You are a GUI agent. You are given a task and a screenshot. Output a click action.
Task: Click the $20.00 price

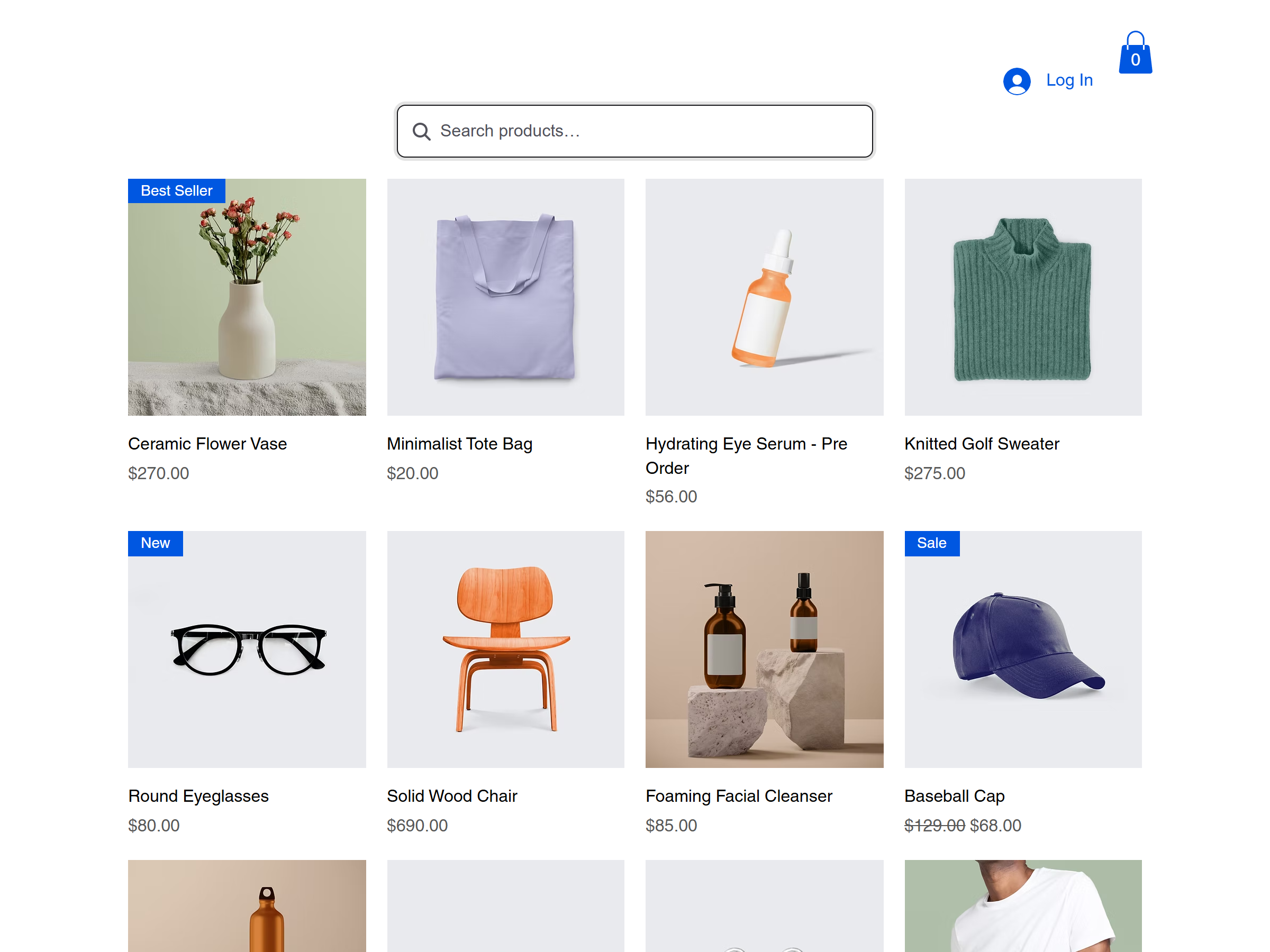(x=412, y=473)
